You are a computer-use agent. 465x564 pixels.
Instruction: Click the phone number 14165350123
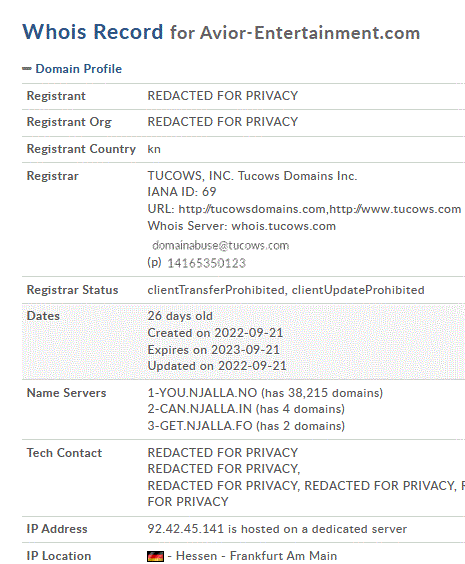(x=206, y=263)
